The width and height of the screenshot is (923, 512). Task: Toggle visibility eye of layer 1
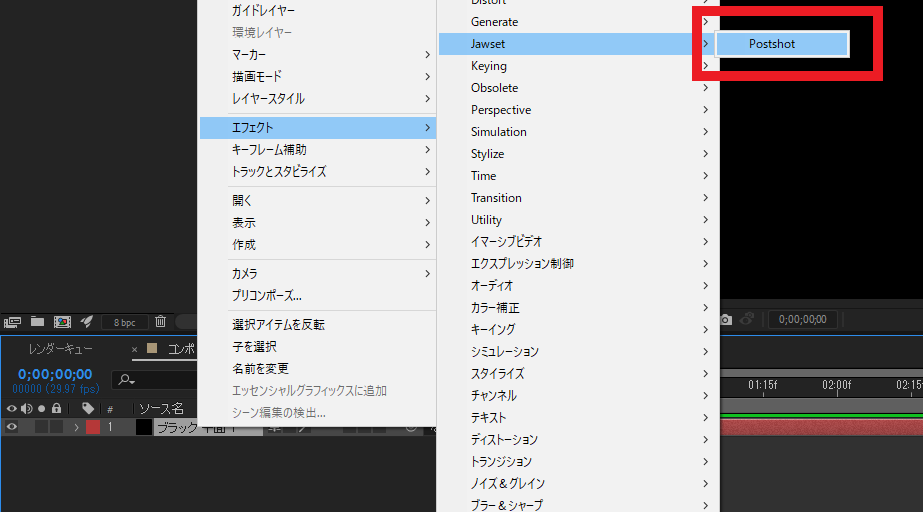[11, 427]
